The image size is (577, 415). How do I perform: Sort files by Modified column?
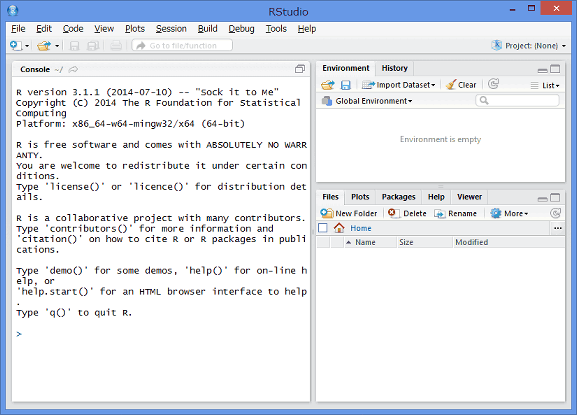tap(509, 242)
